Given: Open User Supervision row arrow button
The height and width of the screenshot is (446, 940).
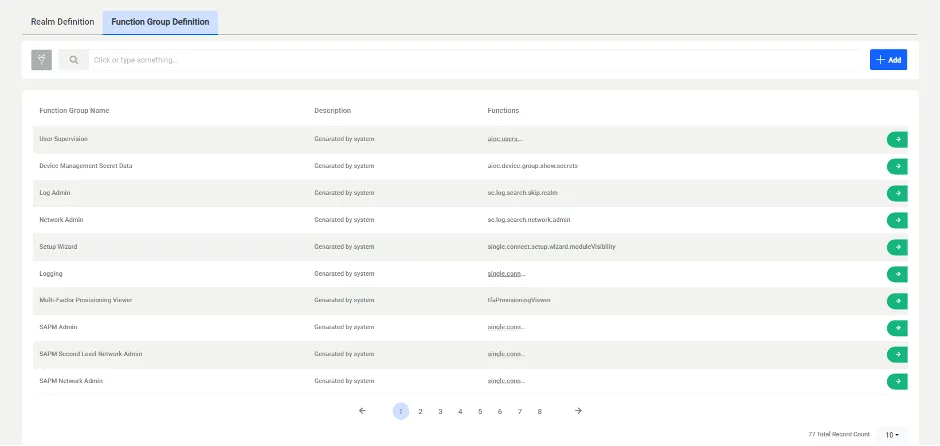Looking at the screenshot, I should pyautogui.click(x=897, y=140).
